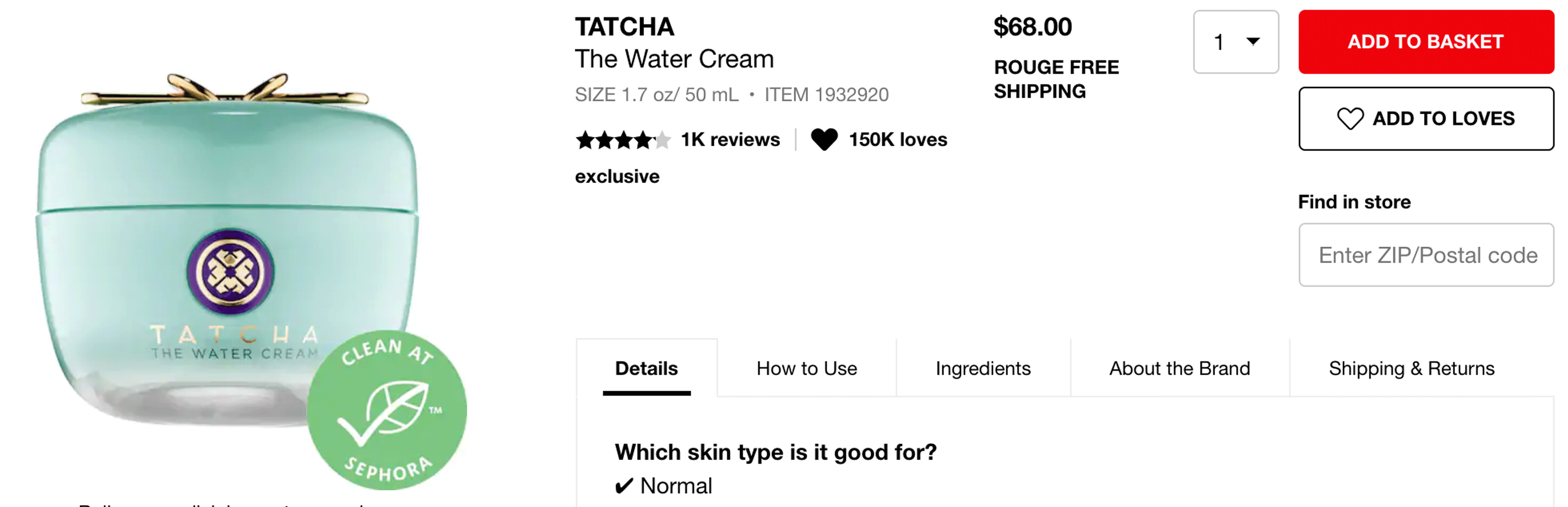
Task: Click the Tatcha purple logo emblem on jar
Action: [230, 271]
